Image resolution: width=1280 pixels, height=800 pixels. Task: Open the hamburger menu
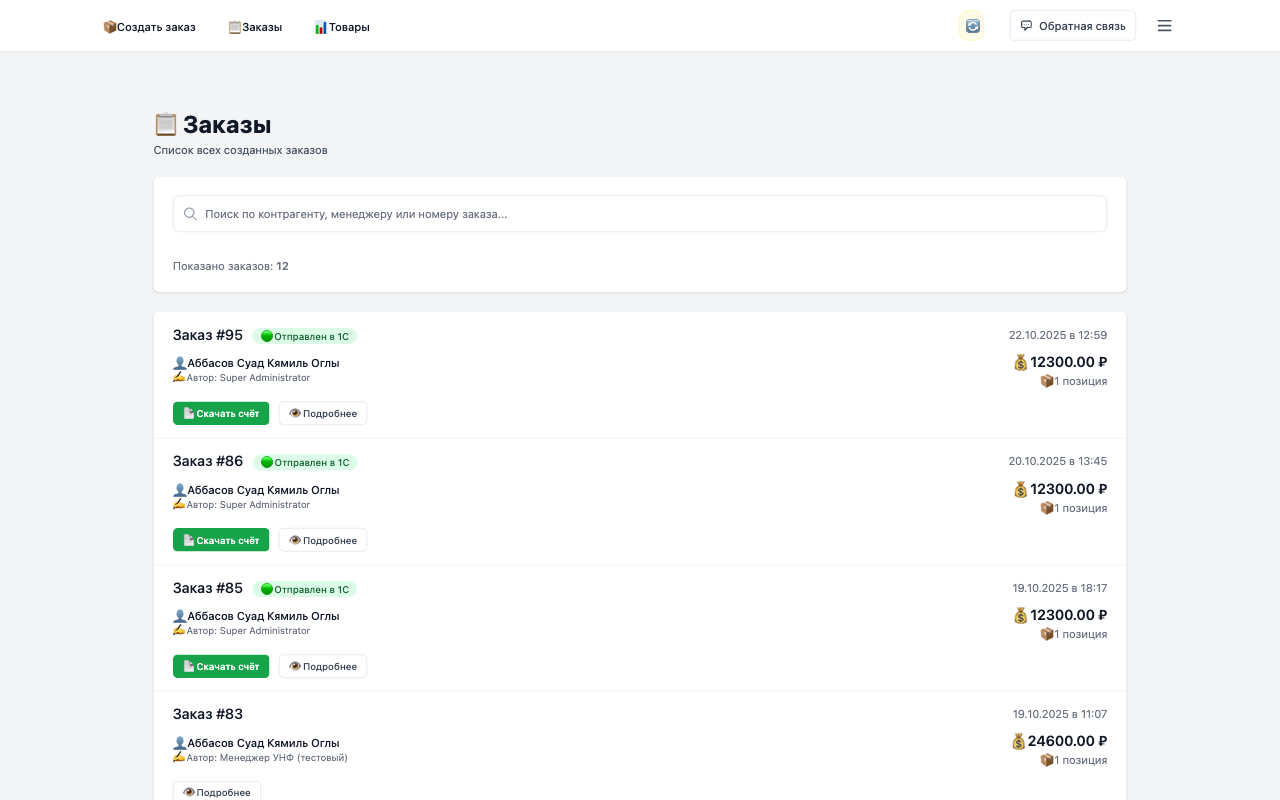1164,26
